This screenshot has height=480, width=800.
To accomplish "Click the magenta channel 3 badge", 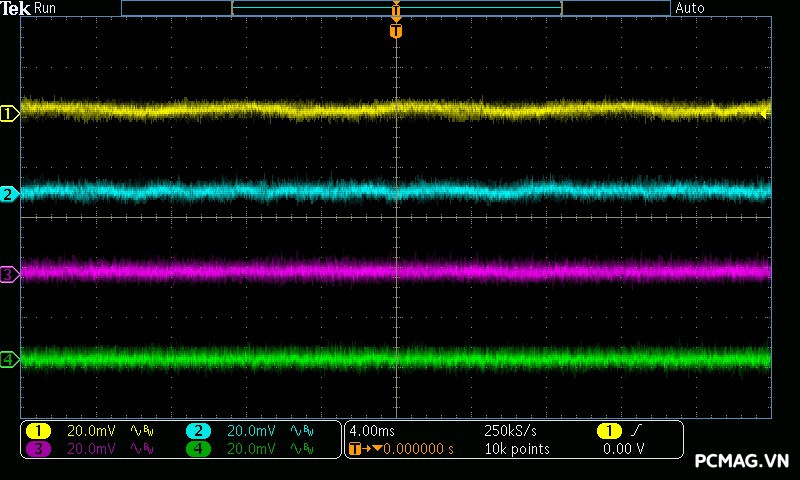I will [x=38, y=449].
